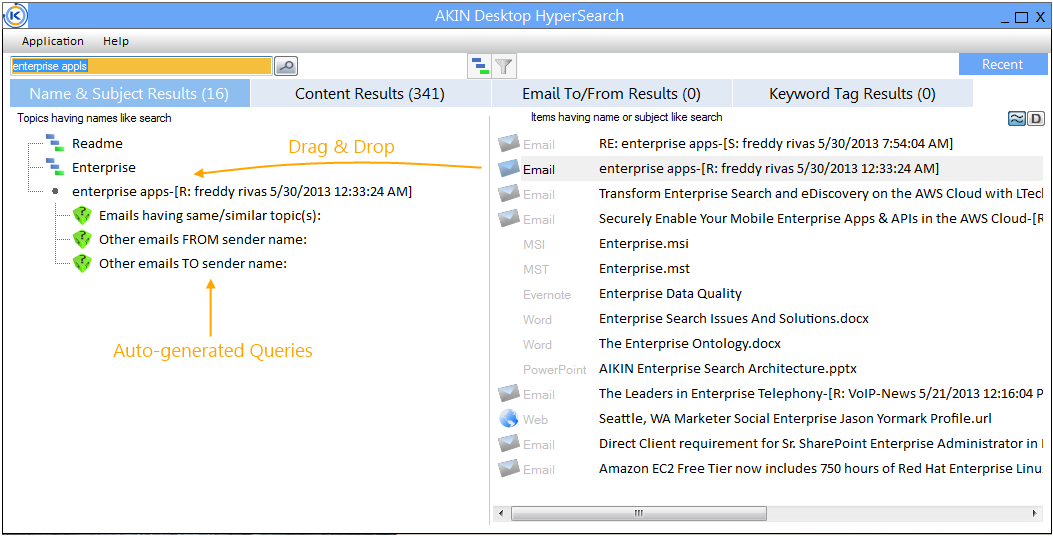Click the PowerPoint type label
Screen dimensions: 1053x536
555,369
